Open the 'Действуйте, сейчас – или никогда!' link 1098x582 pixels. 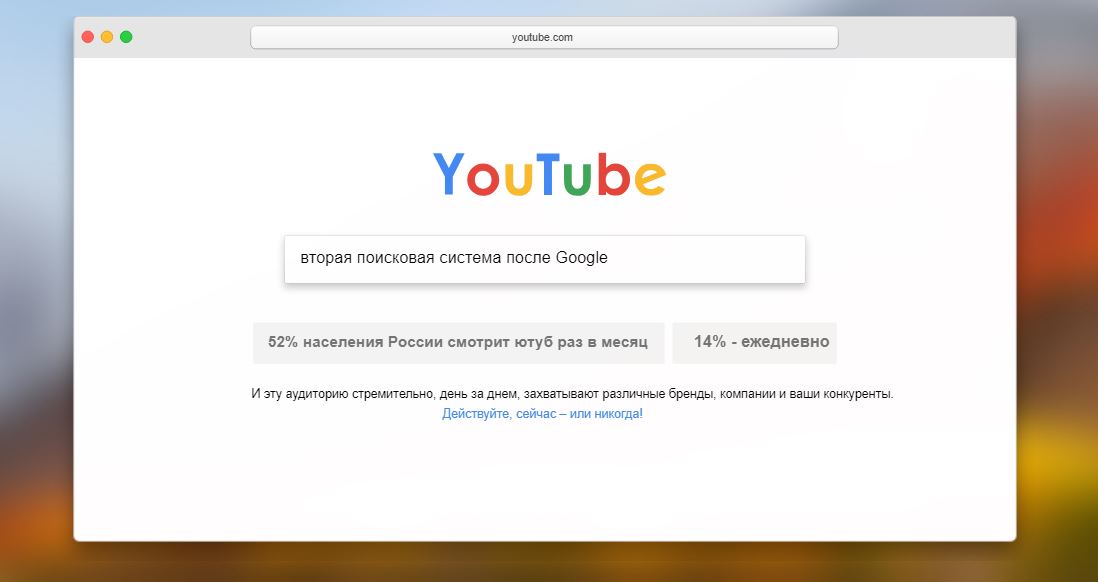pos(542,414)
